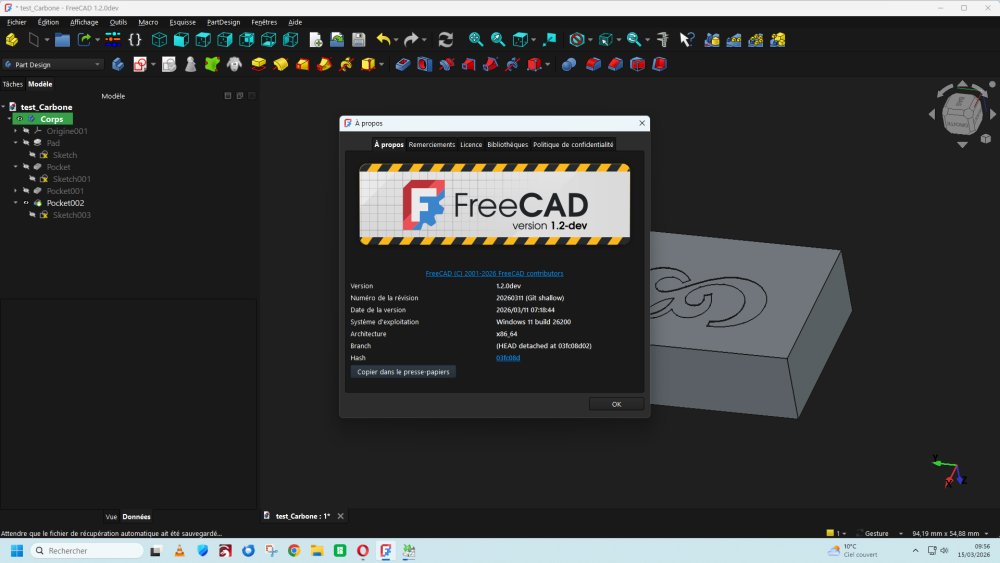
Task: Open the PartDesign menu
Action: [223, 22]
